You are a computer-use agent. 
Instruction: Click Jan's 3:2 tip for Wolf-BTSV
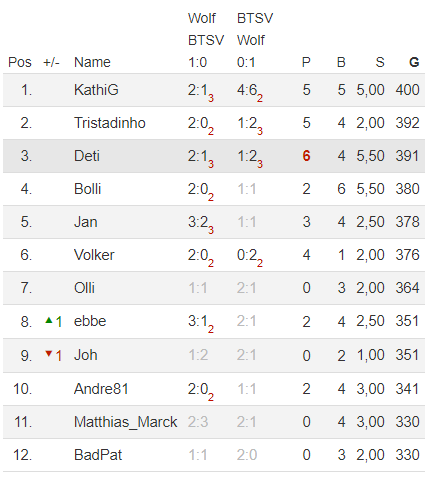tap(201, 224)
